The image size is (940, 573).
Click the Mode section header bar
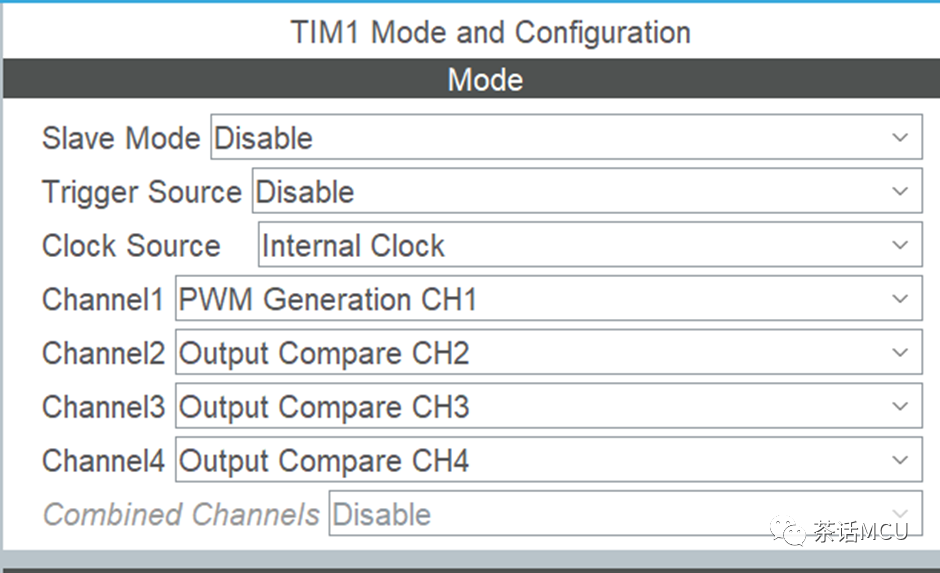coord(471,79)
